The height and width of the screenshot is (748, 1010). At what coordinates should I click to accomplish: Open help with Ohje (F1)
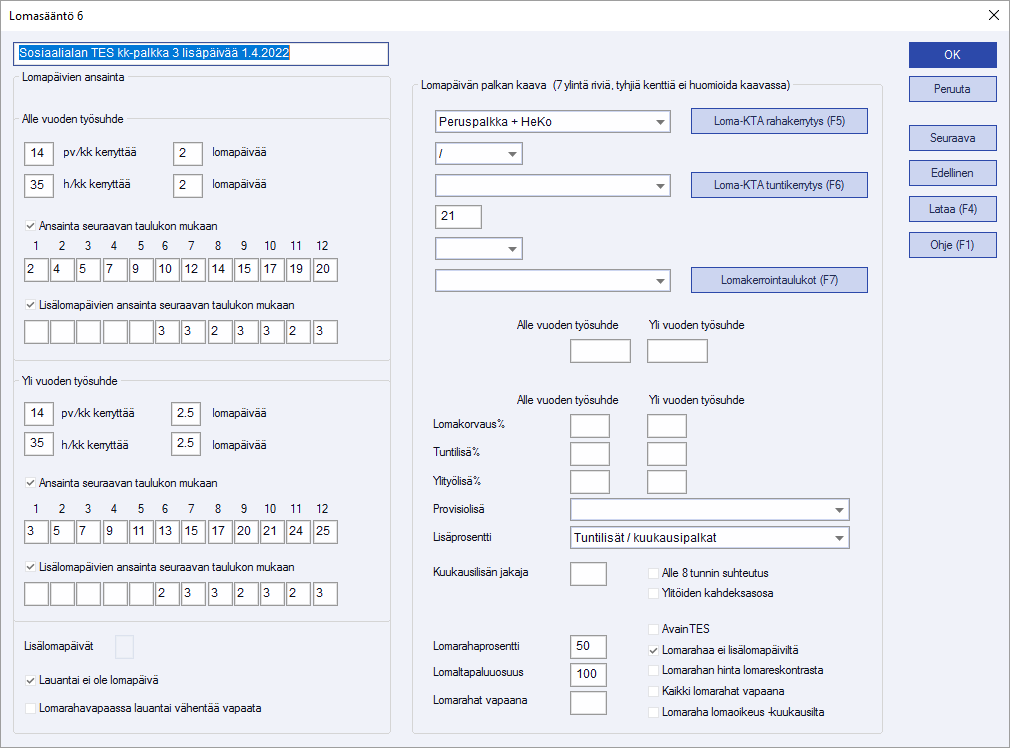[x=952, y=245]
